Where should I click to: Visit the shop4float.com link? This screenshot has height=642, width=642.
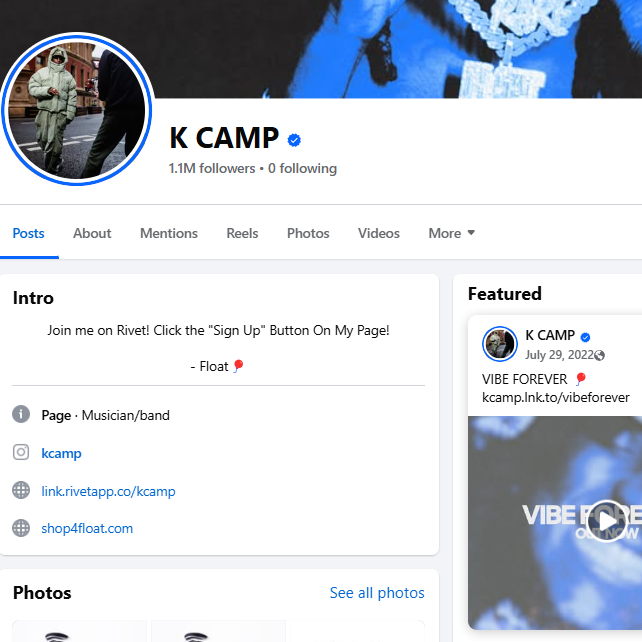[87, 528]
